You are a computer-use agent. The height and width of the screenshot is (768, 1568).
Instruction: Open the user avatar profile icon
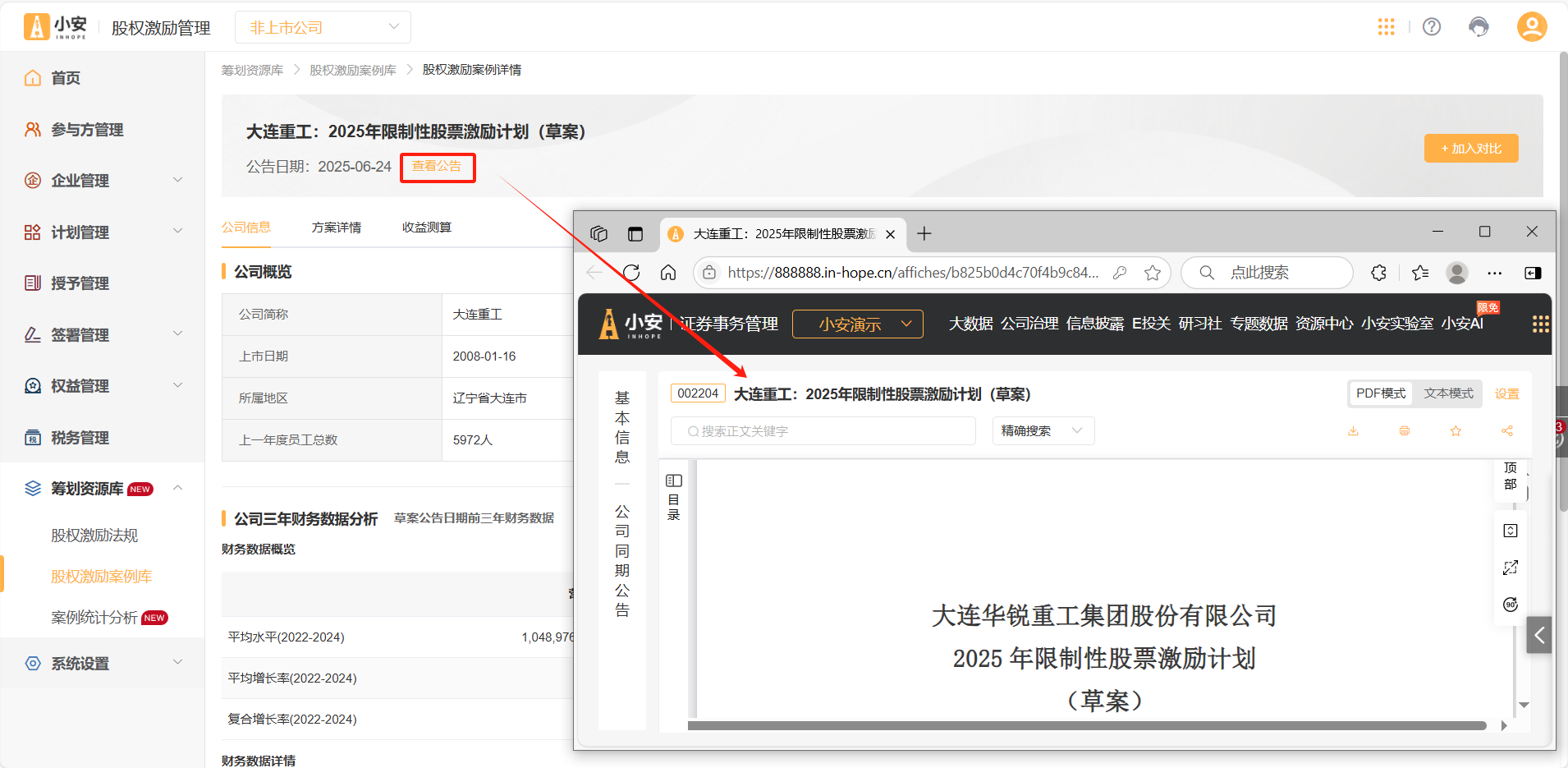[x=1531, y=26]
